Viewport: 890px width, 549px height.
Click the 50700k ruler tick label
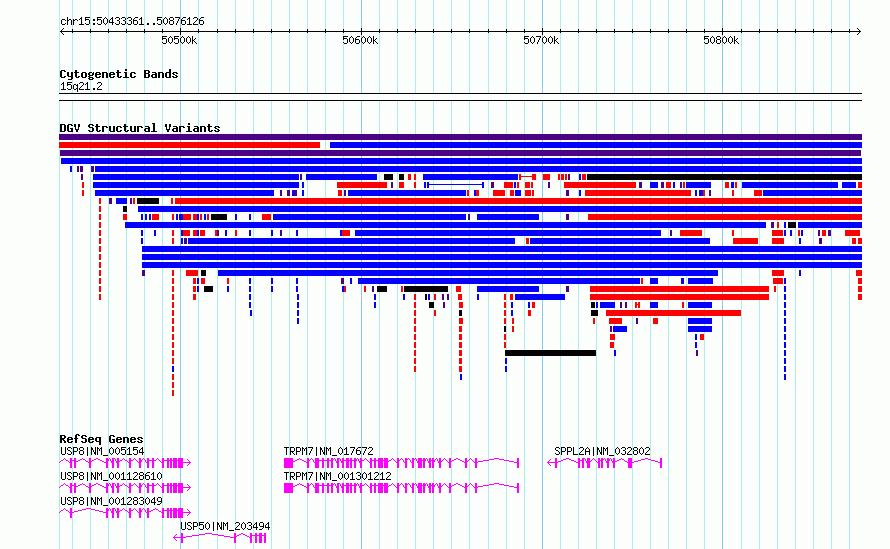[x=541, y=40]
